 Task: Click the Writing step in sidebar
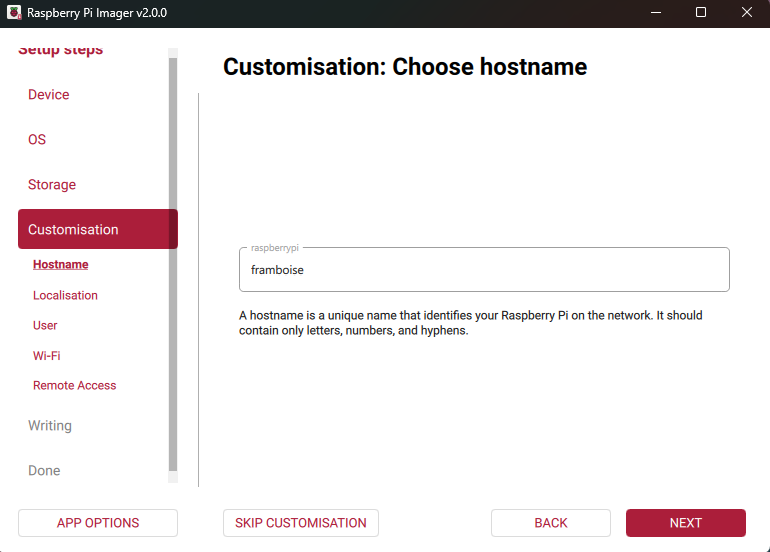pyautogui.click(x=50, y=426)
